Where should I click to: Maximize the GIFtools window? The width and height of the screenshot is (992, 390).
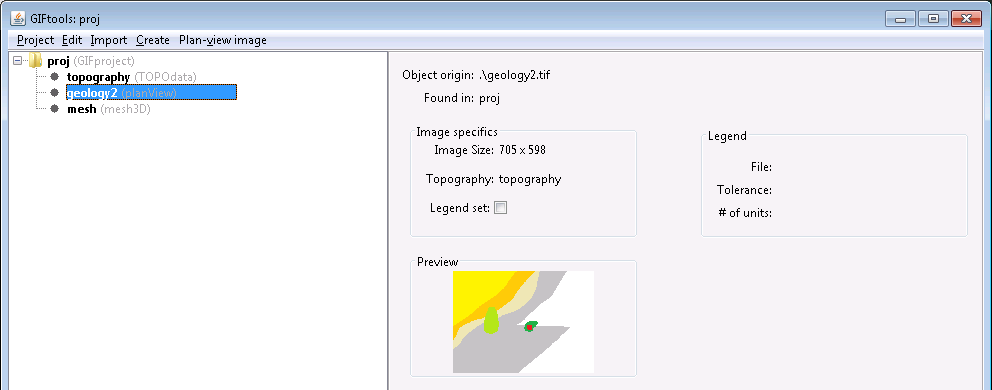coord(933,18)
